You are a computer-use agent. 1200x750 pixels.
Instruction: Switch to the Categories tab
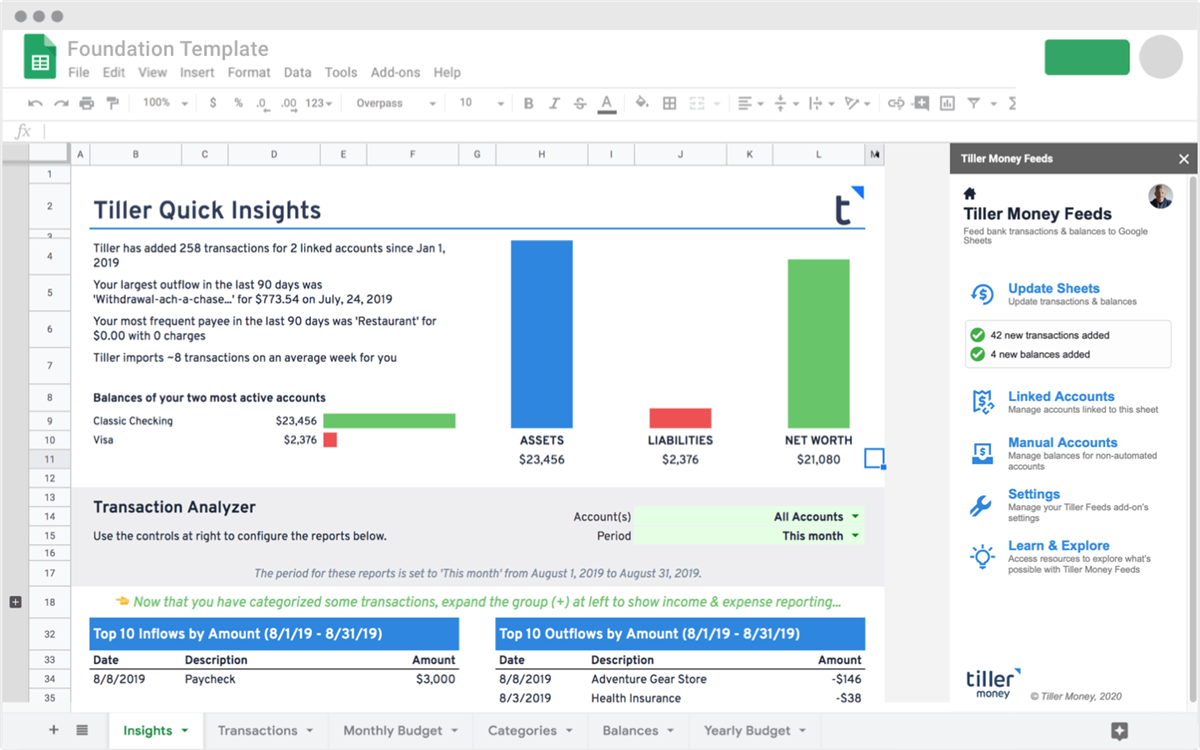click(530, 731)
